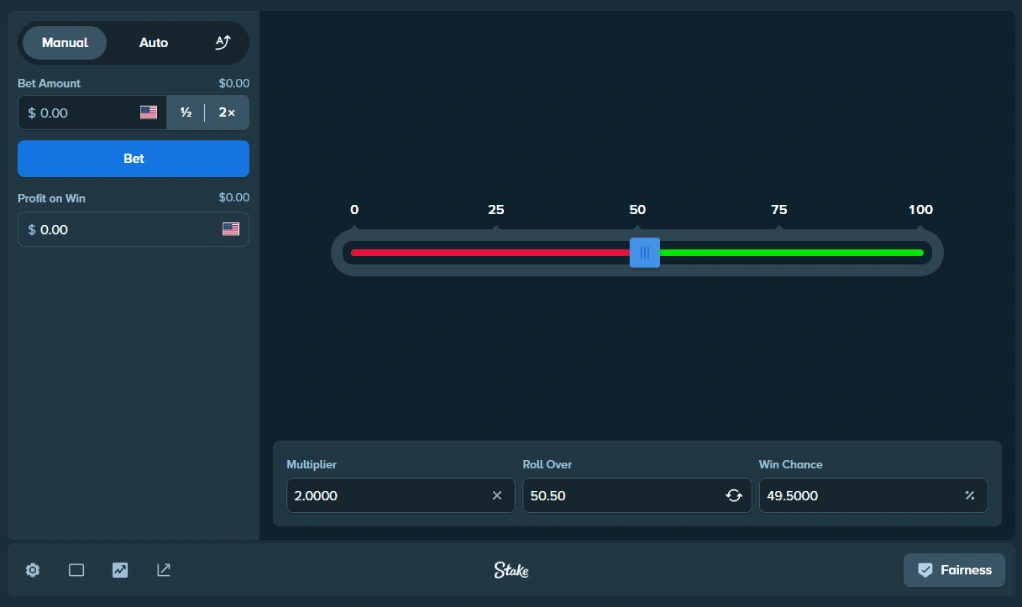
Task: Open the Fairness dialog
Action: click(x=954, y=570)
